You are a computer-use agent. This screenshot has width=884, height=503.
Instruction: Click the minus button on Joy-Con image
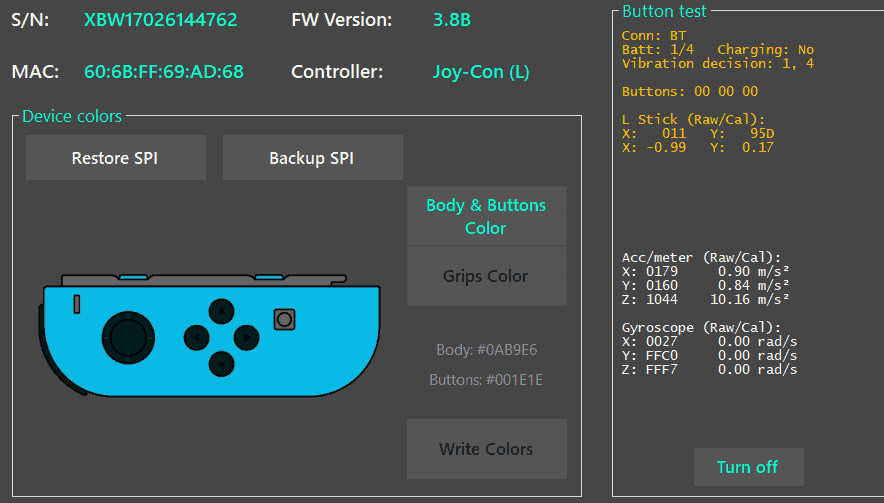click(x=77, y=304)
